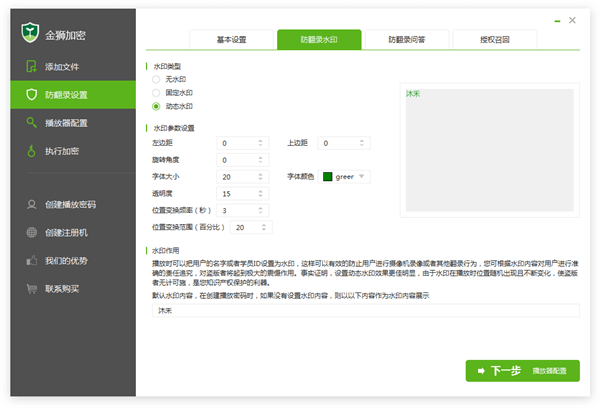Image resolution: width=600 pixels, height=408 pixels.
Task: Minimize the window with green dash
Action: pyautogui.click(x=557, y=21)
